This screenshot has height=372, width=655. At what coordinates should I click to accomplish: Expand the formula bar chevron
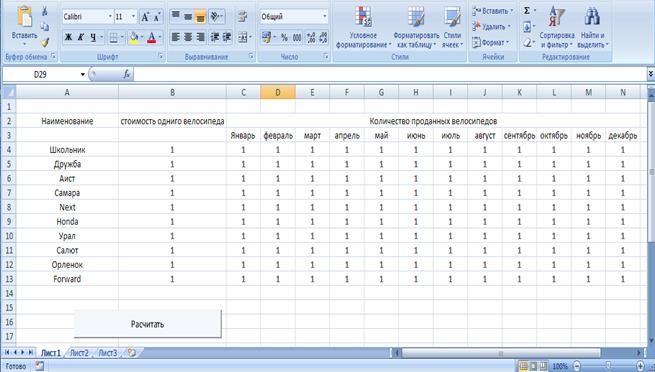pyautogui.click(x=651, y=74)
